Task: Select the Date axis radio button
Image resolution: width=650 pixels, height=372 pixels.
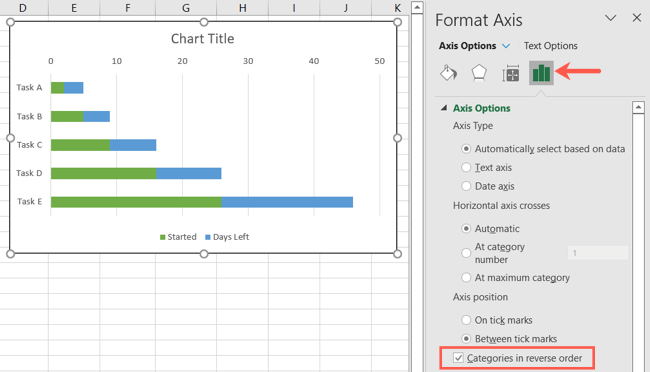Action: click(x=466, y=186)
